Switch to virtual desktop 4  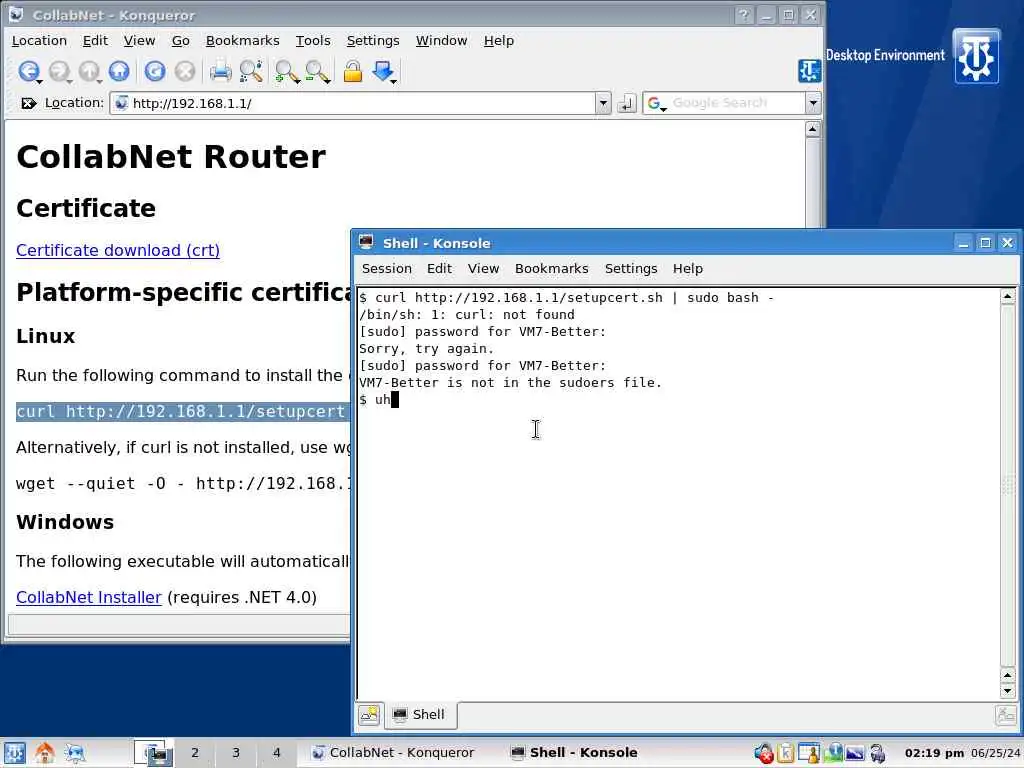(276, 752)
